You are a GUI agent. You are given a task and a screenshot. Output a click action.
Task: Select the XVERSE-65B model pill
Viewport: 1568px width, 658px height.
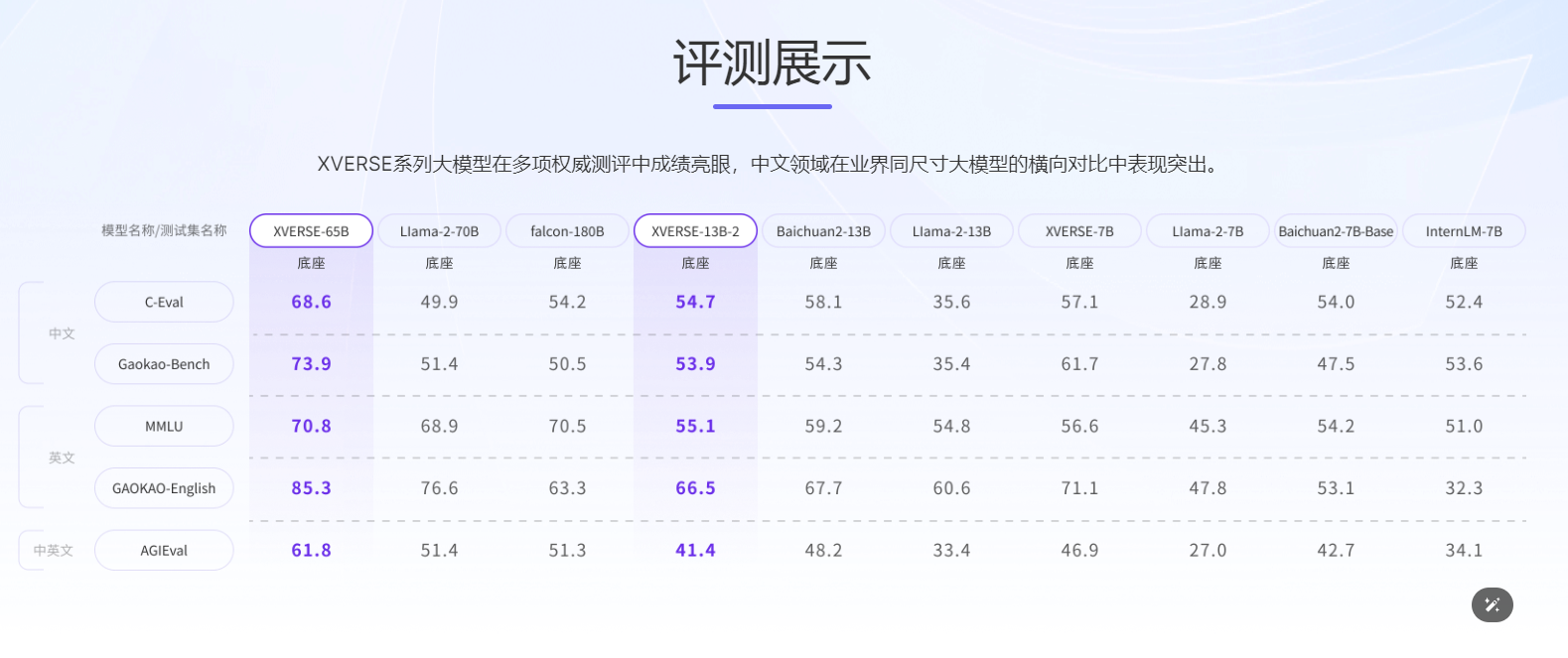tap(311, 231)
